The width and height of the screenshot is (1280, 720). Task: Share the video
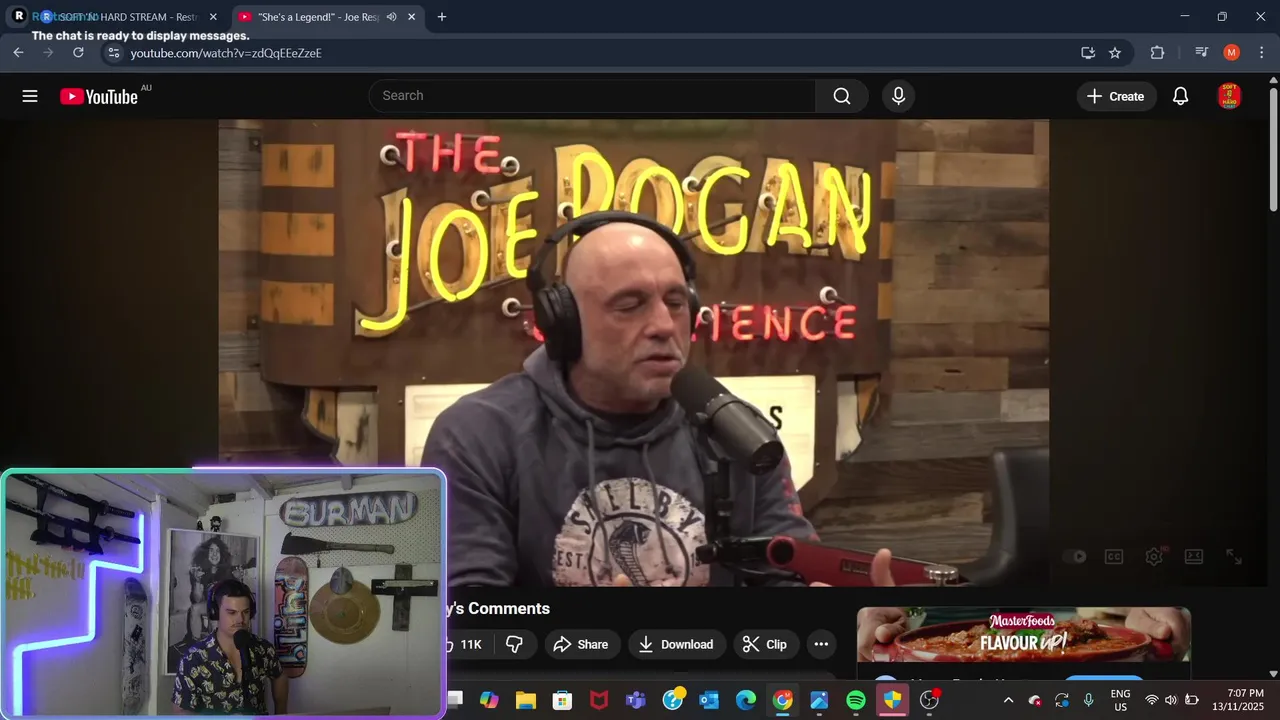coord(581,645)
